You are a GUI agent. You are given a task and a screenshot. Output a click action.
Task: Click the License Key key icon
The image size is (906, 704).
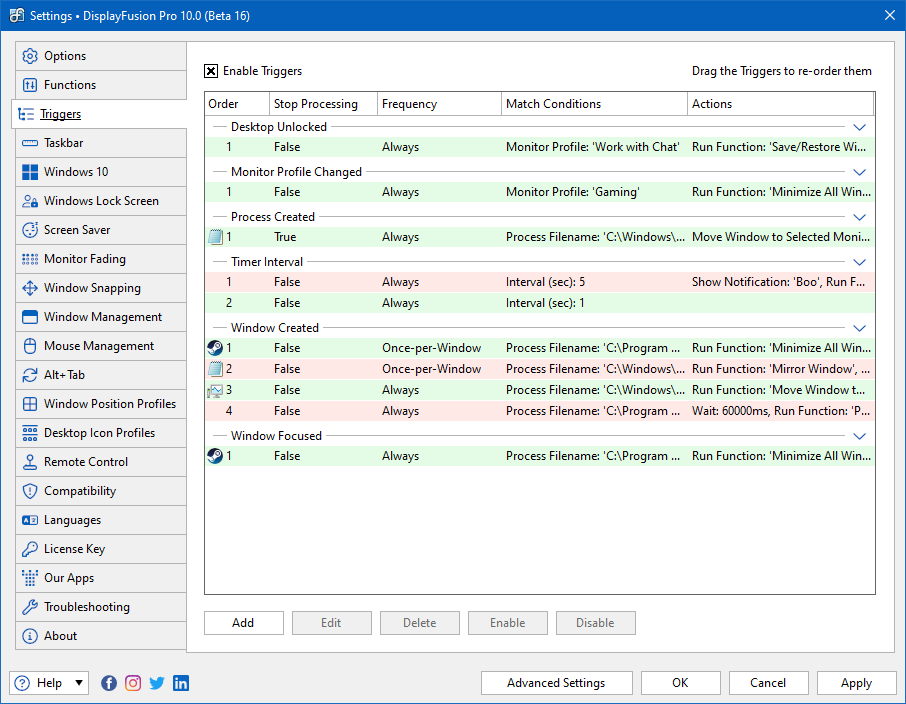pos(29,549)
